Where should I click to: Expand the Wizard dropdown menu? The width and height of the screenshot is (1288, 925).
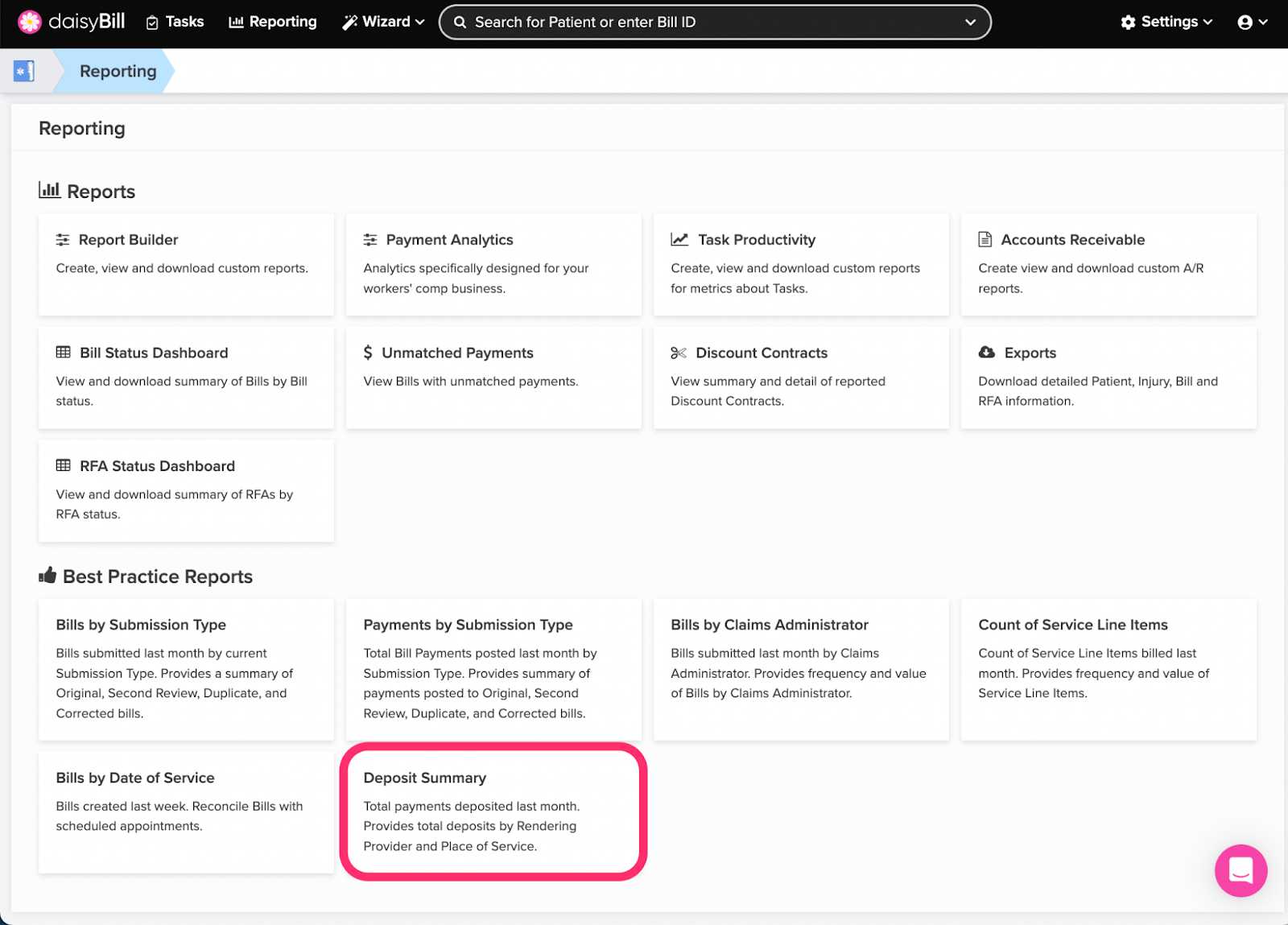383,22
